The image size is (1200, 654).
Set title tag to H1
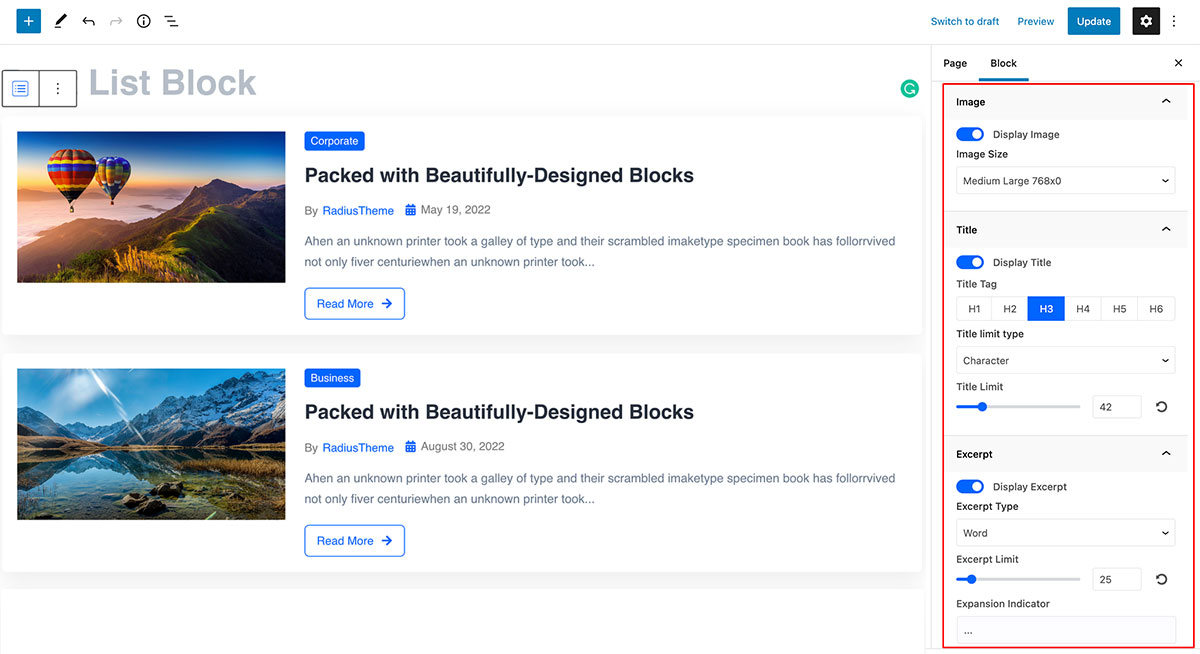[x=974, y=309]
